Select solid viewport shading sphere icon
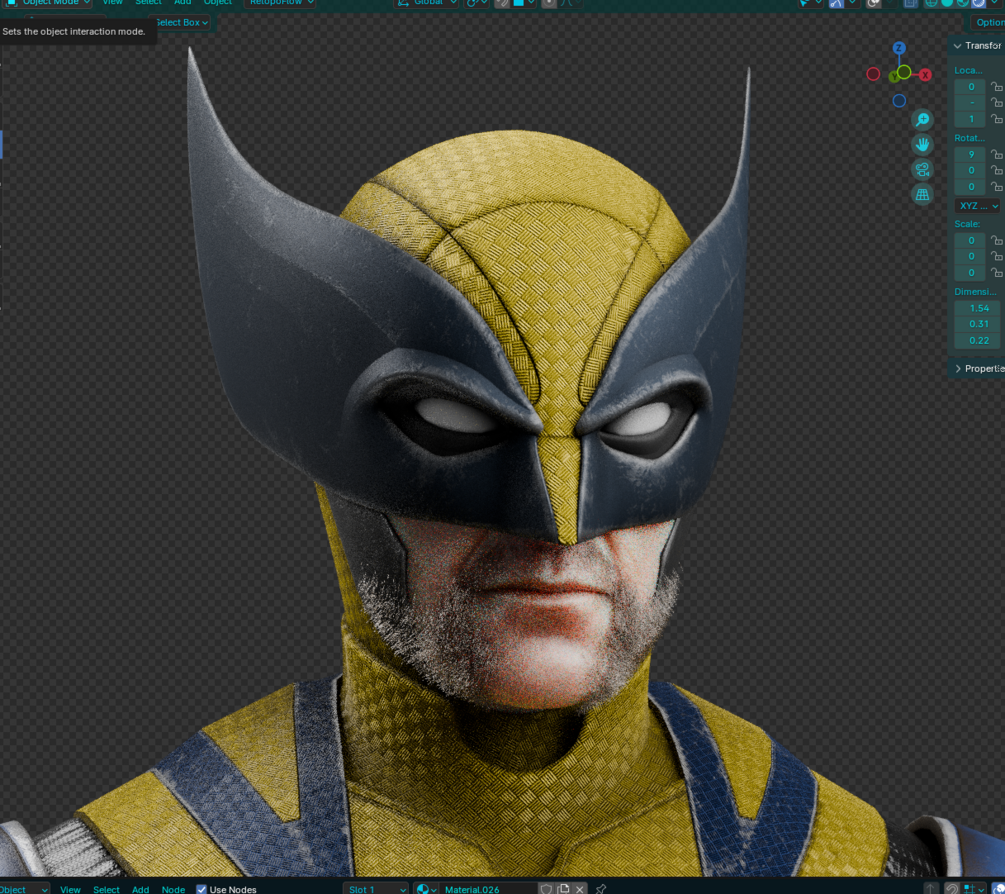Viewport: 1005px width, 894px height. point(947,3)
